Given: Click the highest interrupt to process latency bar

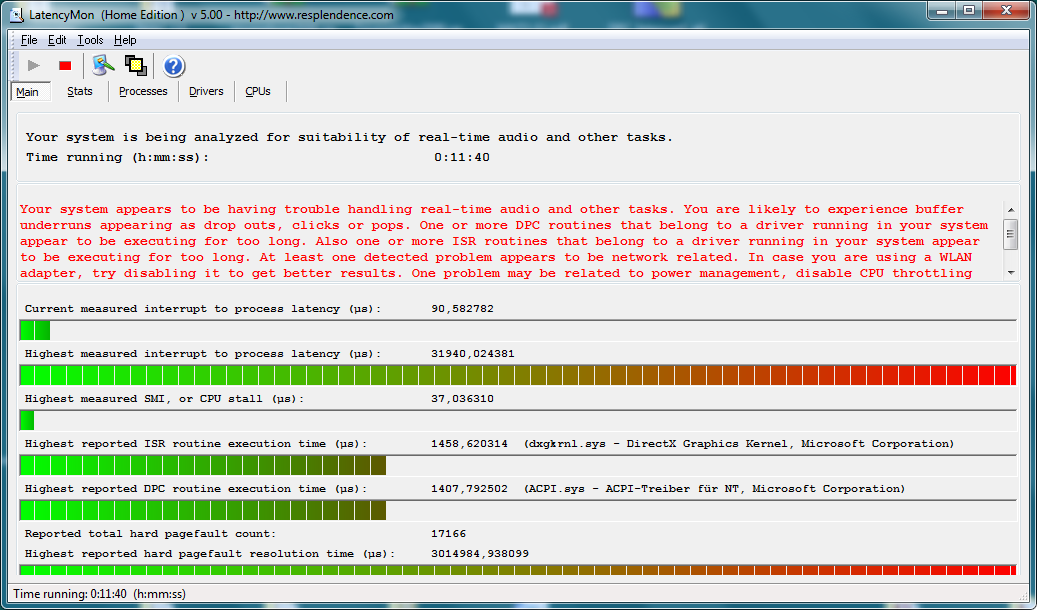Looking at the screenshot, I should pos(518,375).
